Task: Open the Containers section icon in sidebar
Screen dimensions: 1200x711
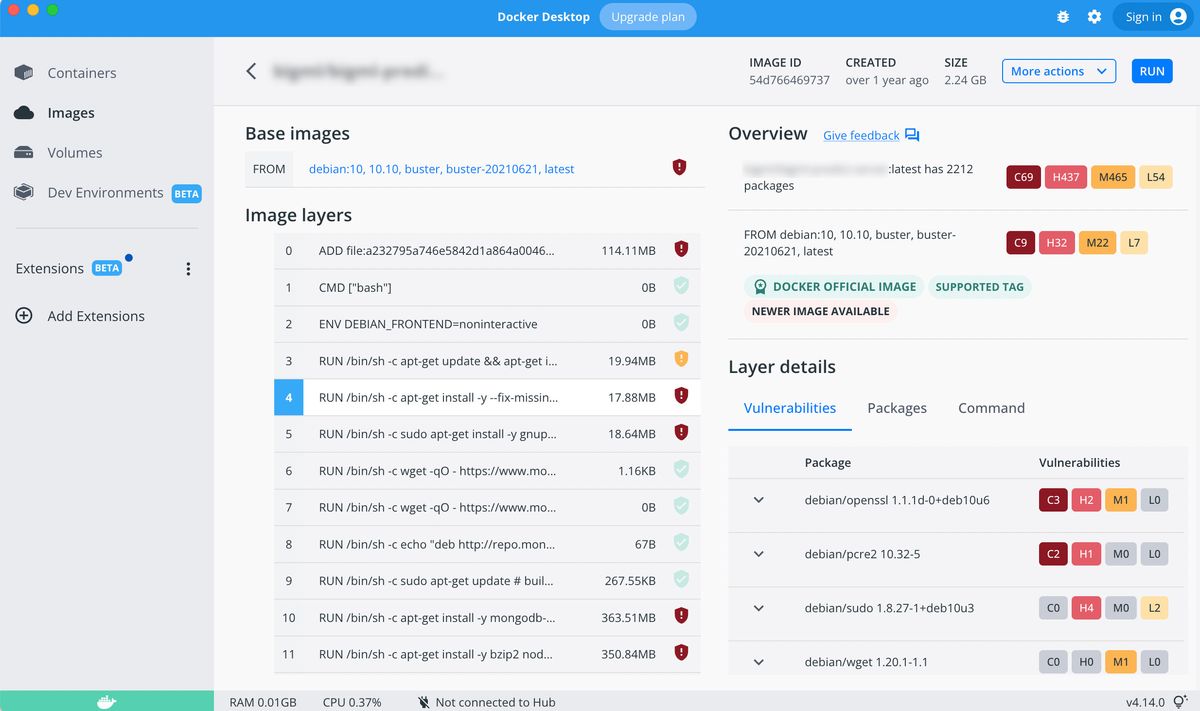Action: point(24,73)
